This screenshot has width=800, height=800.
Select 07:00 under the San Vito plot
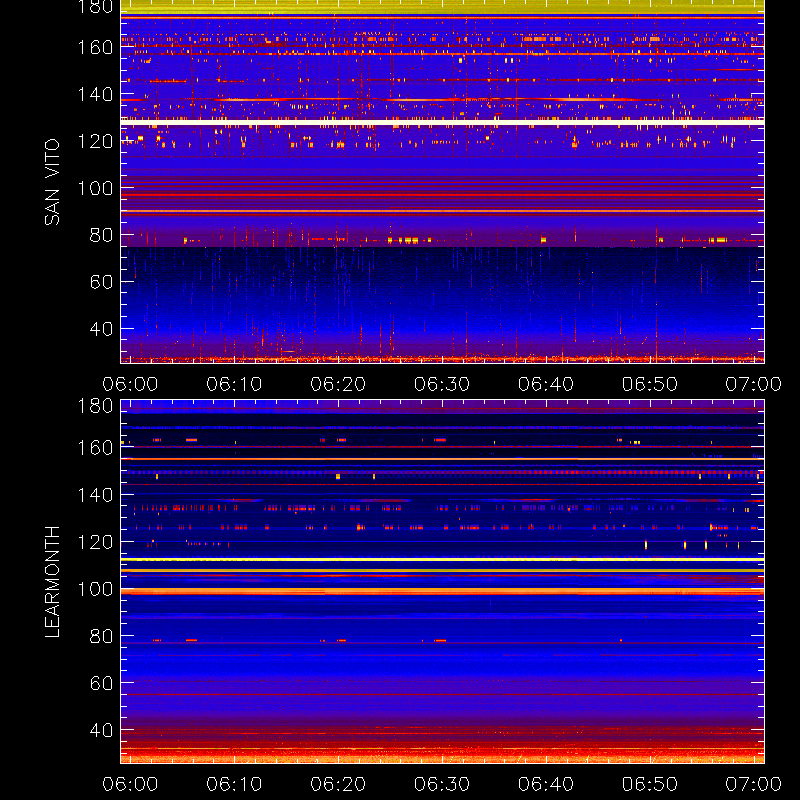pos(754,384)
